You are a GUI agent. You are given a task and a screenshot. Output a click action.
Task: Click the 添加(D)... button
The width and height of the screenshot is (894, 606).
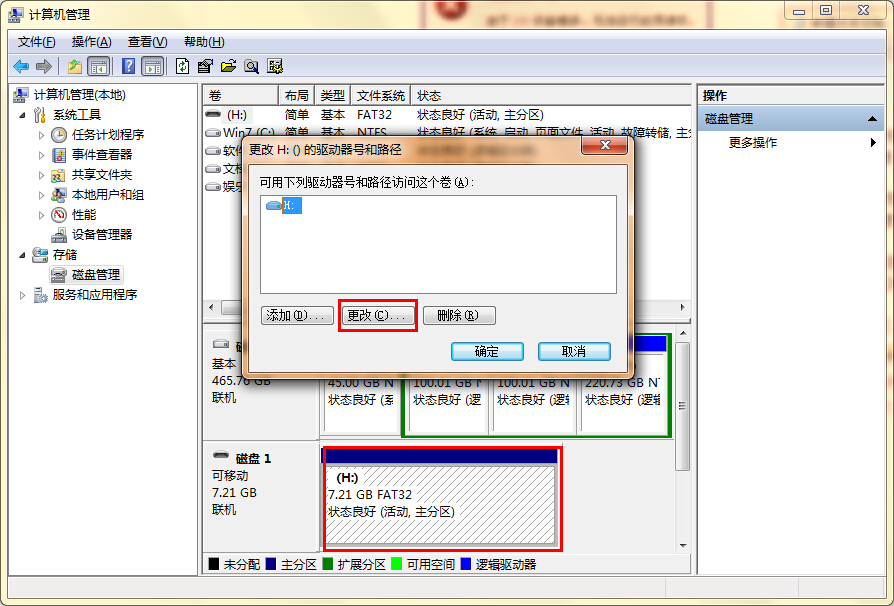pyautogui.click(x=297, y=315)
